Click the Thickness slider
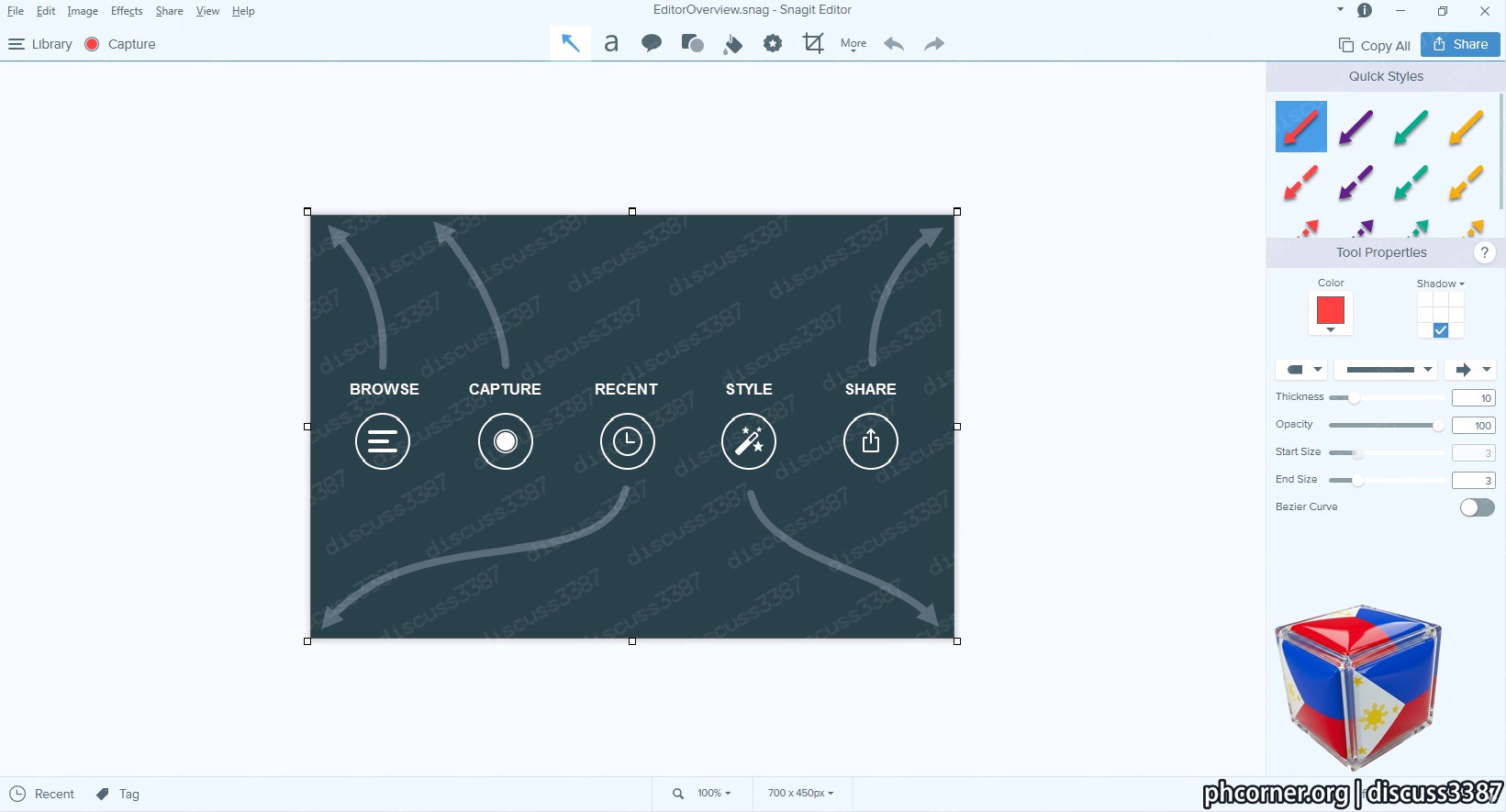 pyautogui.click(x=1386, y=397)
